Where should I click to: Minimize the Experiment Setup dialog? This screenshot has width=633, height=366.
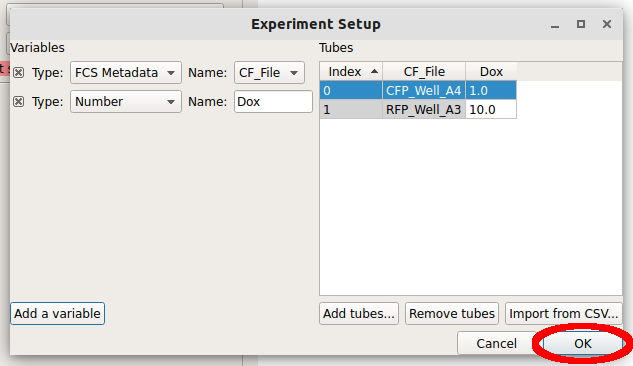[x=555, y=25]
